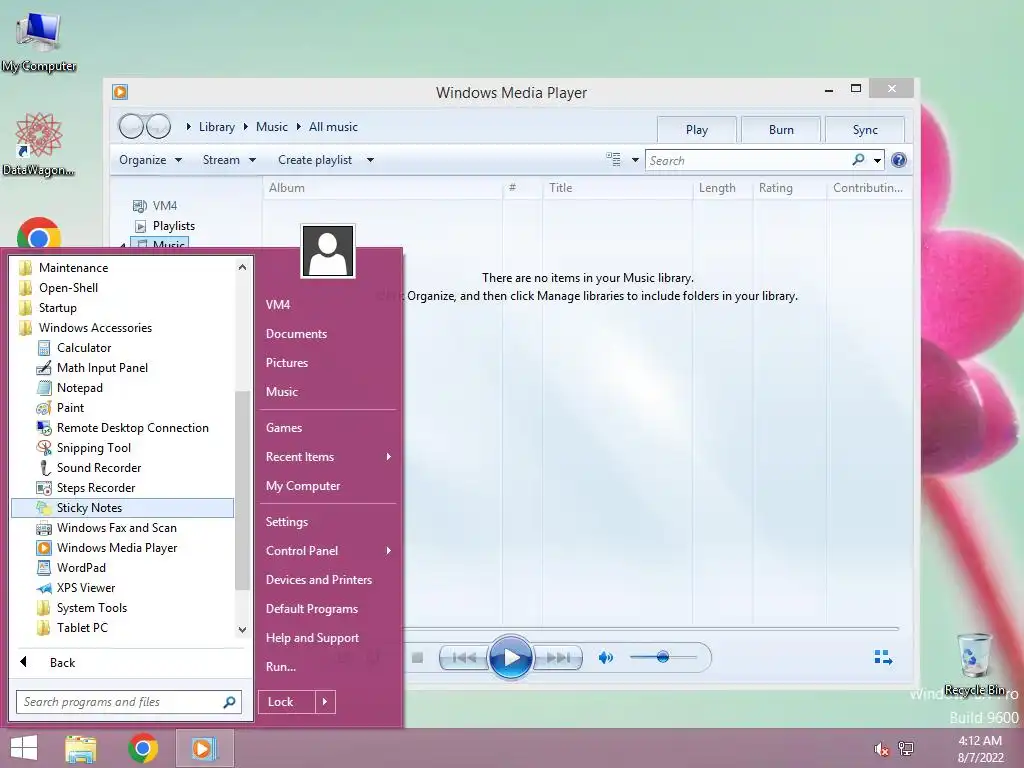
Task: Click the search magnifier in Media Player
Action: [858, 159]
